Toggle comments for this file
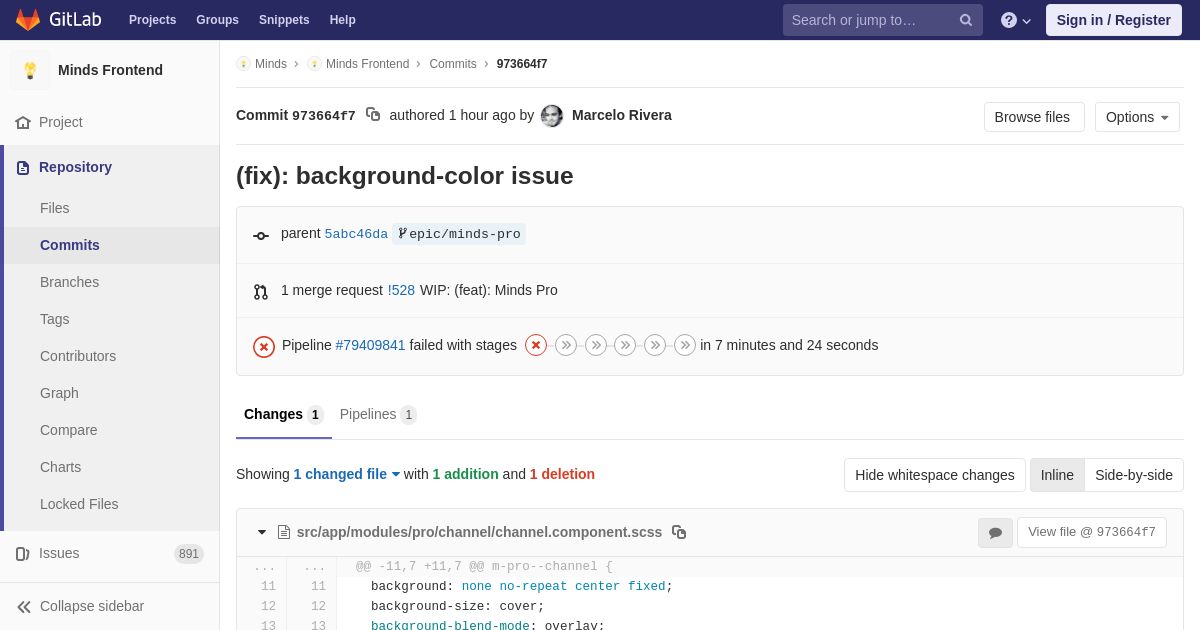Screen dimensions: 1200x630 point(995,533)
